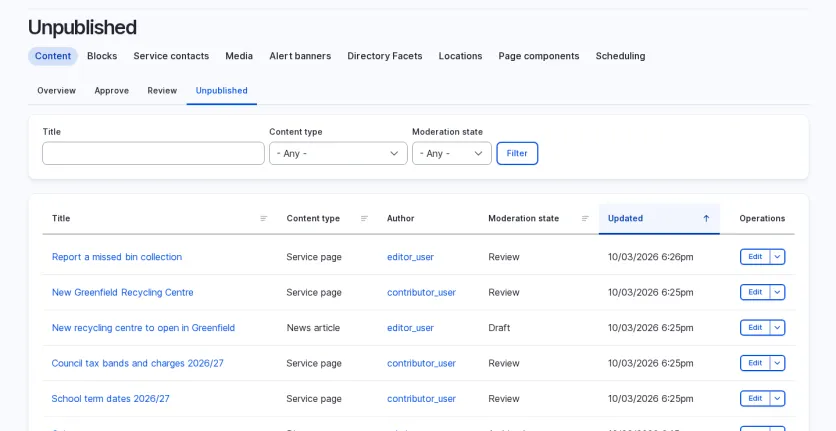The width and height of the screenshot is (836, 431).
Task: Click the Filter button
Action: tap(517, 154)
